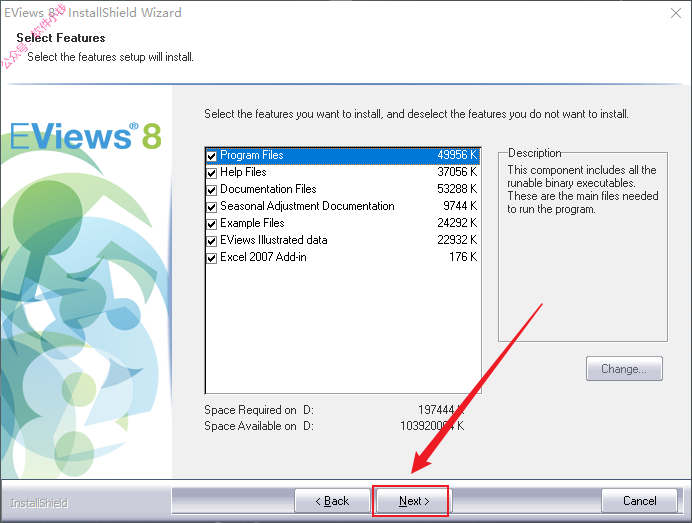692x523 pixels.
Task: Toggle Seasonal Adjustment Documentation checkbox
Action: point(211,207)
